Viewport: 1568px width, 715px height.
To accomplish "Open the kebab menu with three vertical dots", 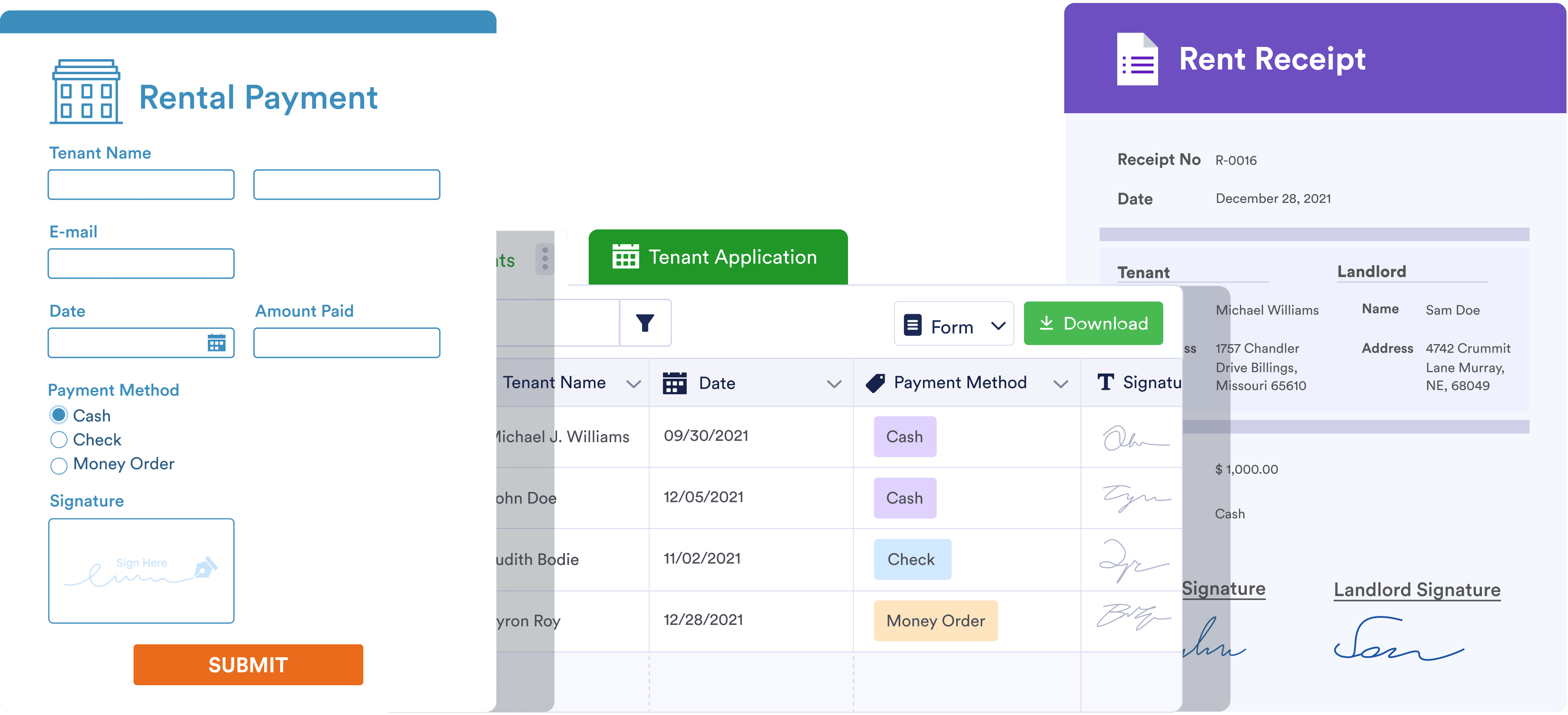I will (545, 258).
